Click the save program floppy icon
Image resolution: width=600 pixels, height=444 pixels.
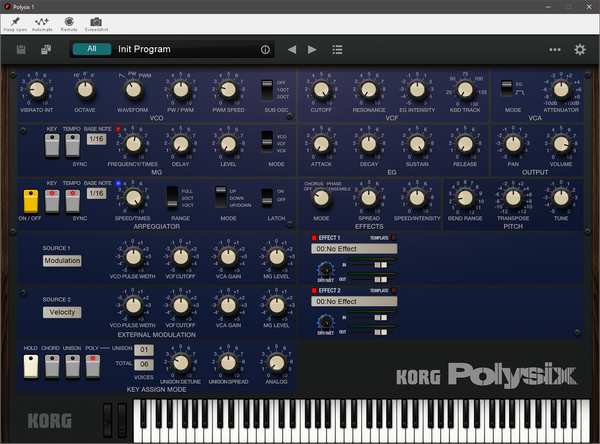(x=21, y=49)
